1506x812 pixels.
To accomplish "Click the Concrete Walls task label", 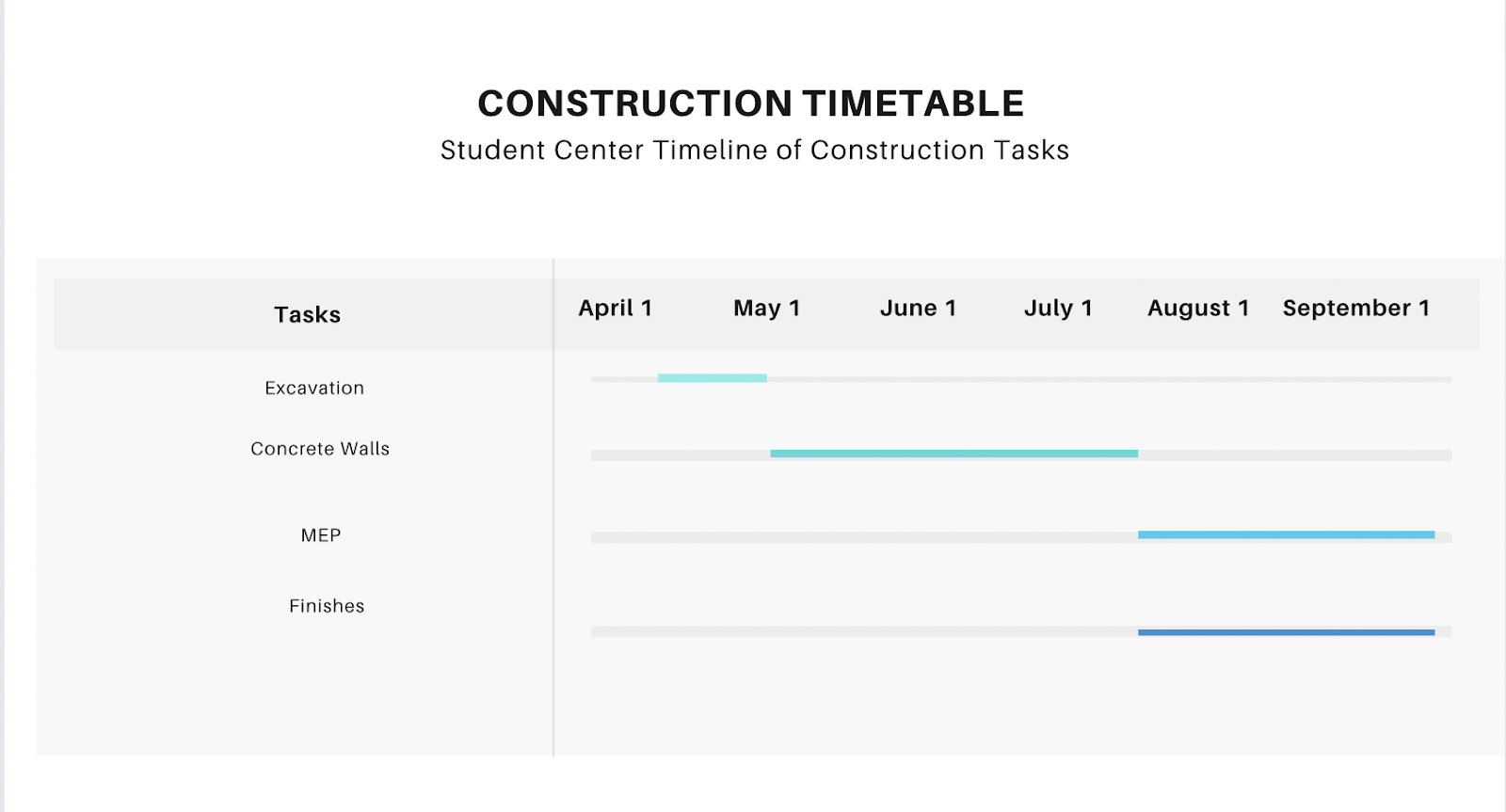I will [320, 449].
